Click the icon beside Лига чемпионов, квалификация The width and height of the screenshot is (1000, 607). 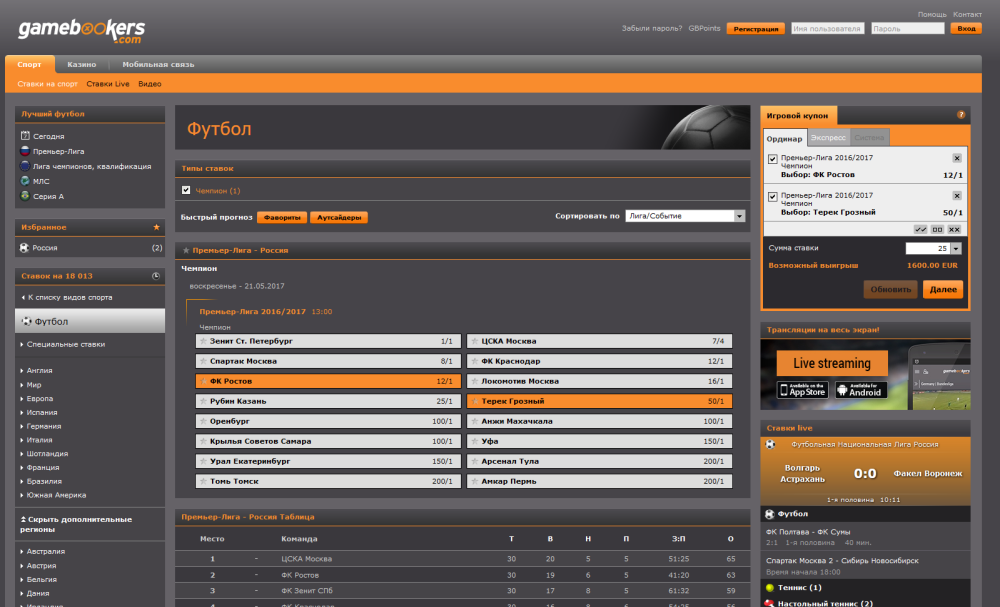tap(25, 166)
